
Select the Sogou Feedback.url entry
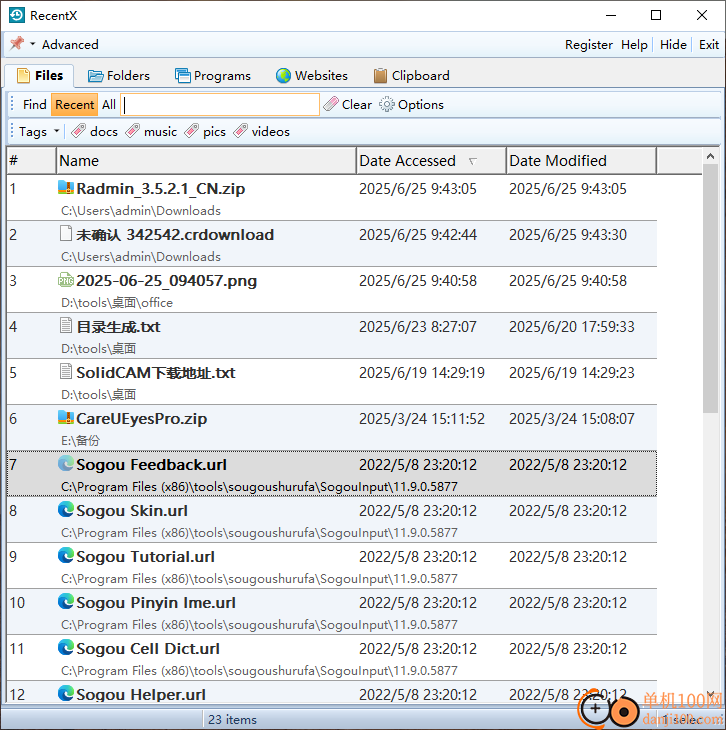(x=332, y=473)
